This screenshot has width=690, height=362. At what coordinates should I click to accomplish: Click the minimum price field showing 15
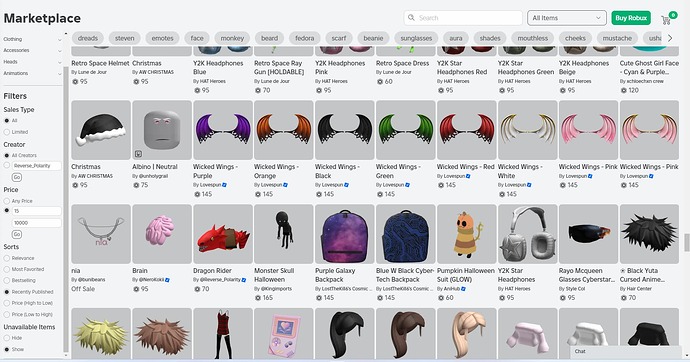pyautogui.click(x=37, y=211)
